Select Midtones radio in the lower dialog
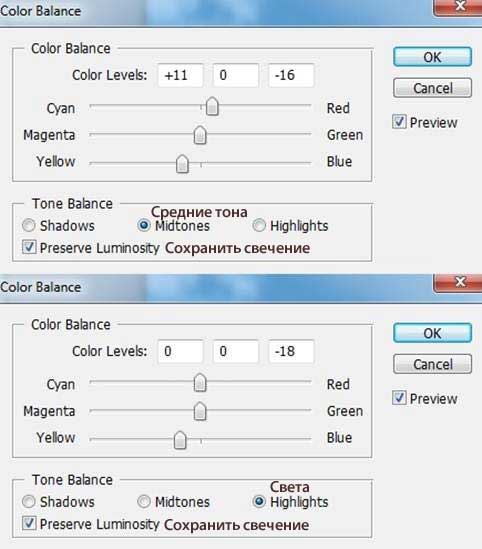This screenshot has height=549, width=482. point(144,501)
